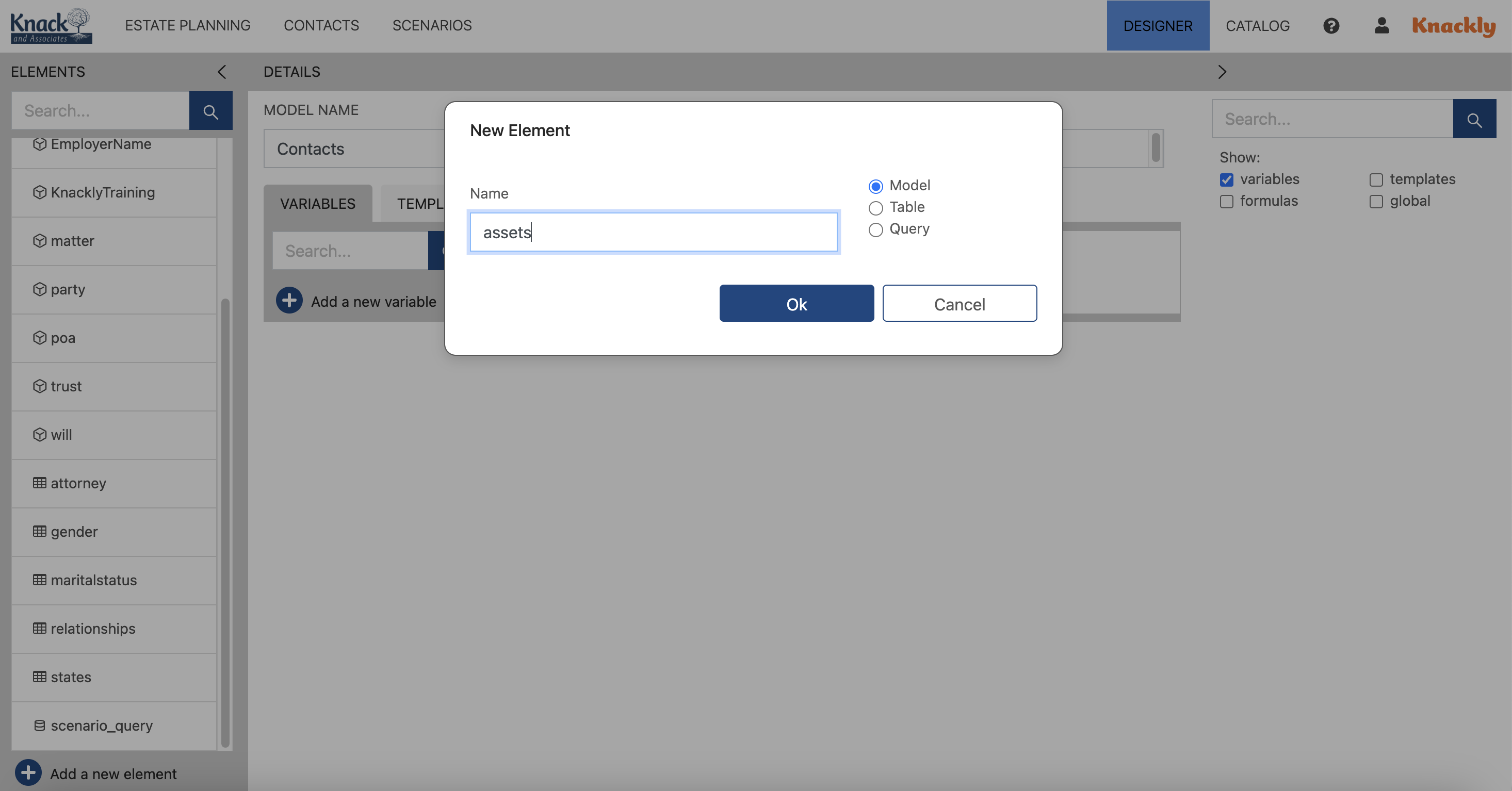Click the cube icon next to the trust model
The height and width of the screenshot is (791, 1512).
[x=39, y=386]
